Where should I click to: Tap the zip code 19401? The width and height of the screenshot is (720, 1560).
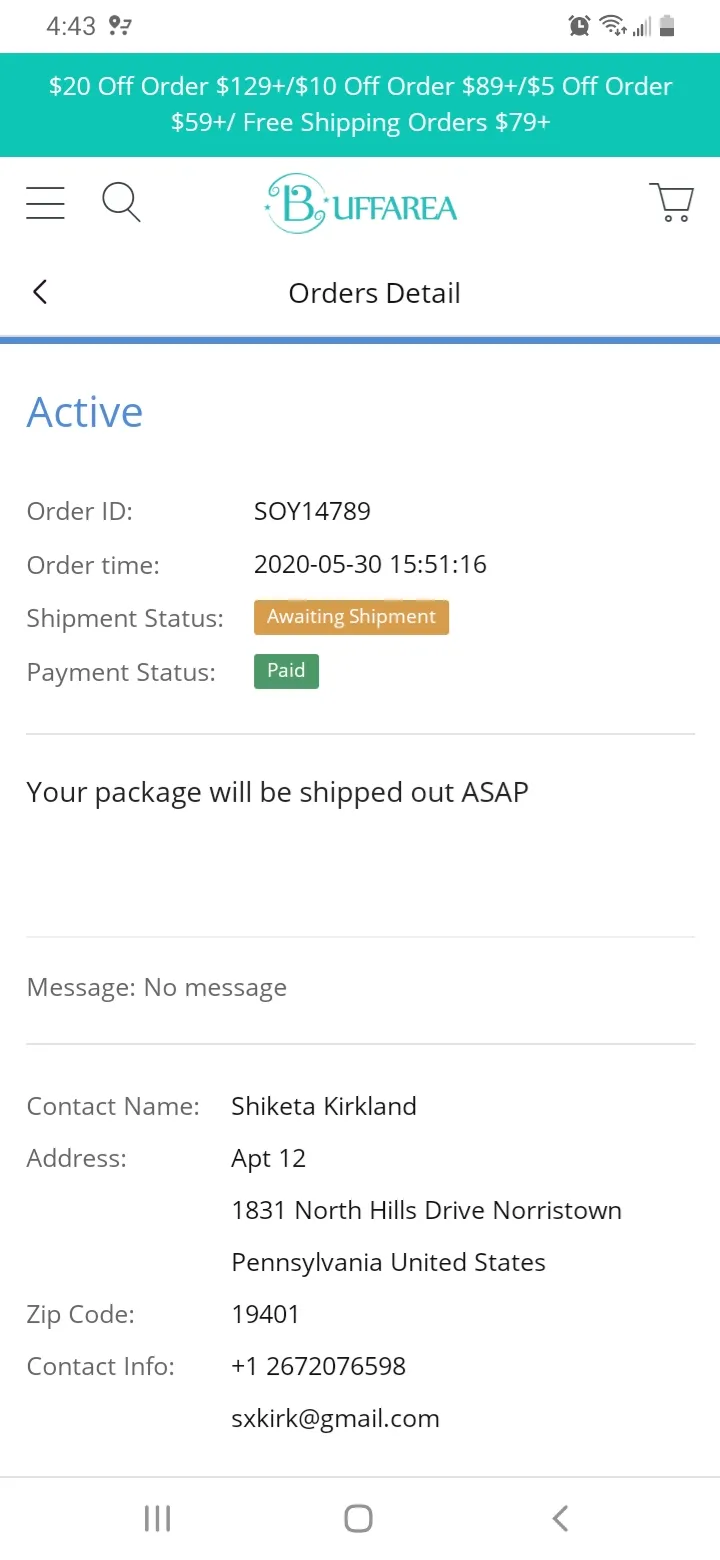265,1314
